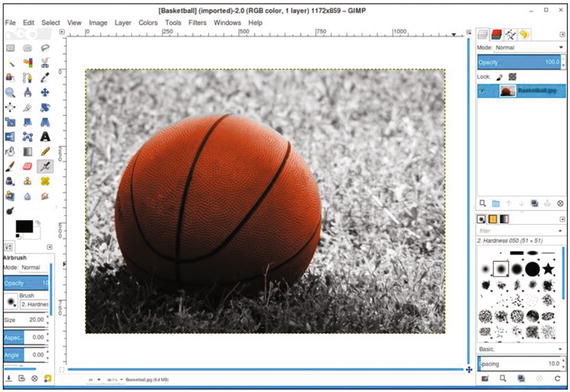Select the Paths tool
Image resolution: width=570 pixels, height=392 pixels.
(x=28, y=77)
